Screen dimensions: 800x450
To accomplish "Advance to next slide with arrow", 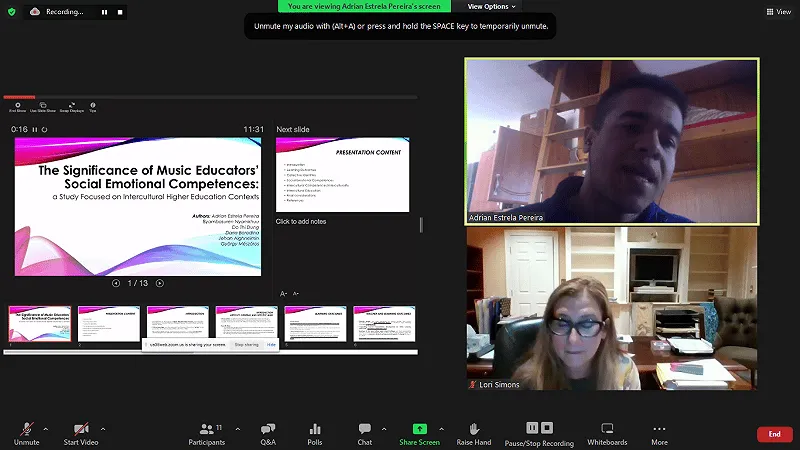I will coord(160,283).
